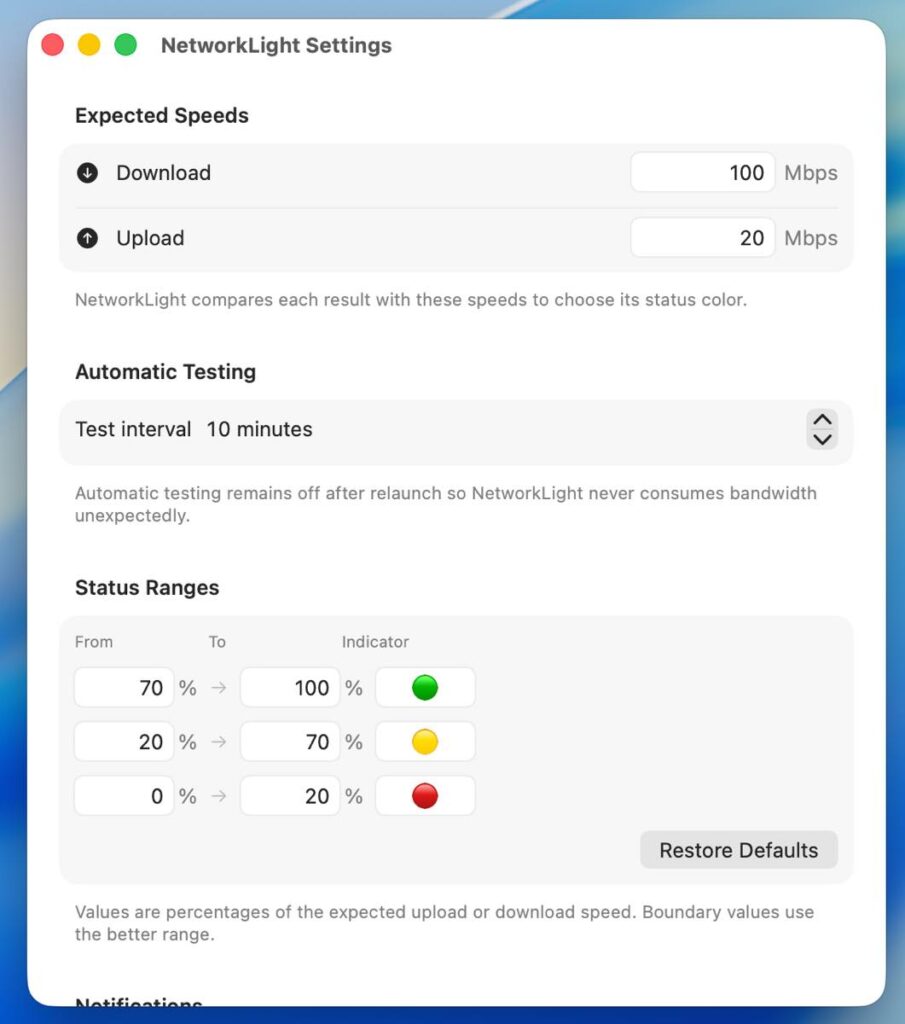Viewport: 905px width, 1024px height.
Task: Click the NetworkLight Settings window title
Action: (276, 46)
